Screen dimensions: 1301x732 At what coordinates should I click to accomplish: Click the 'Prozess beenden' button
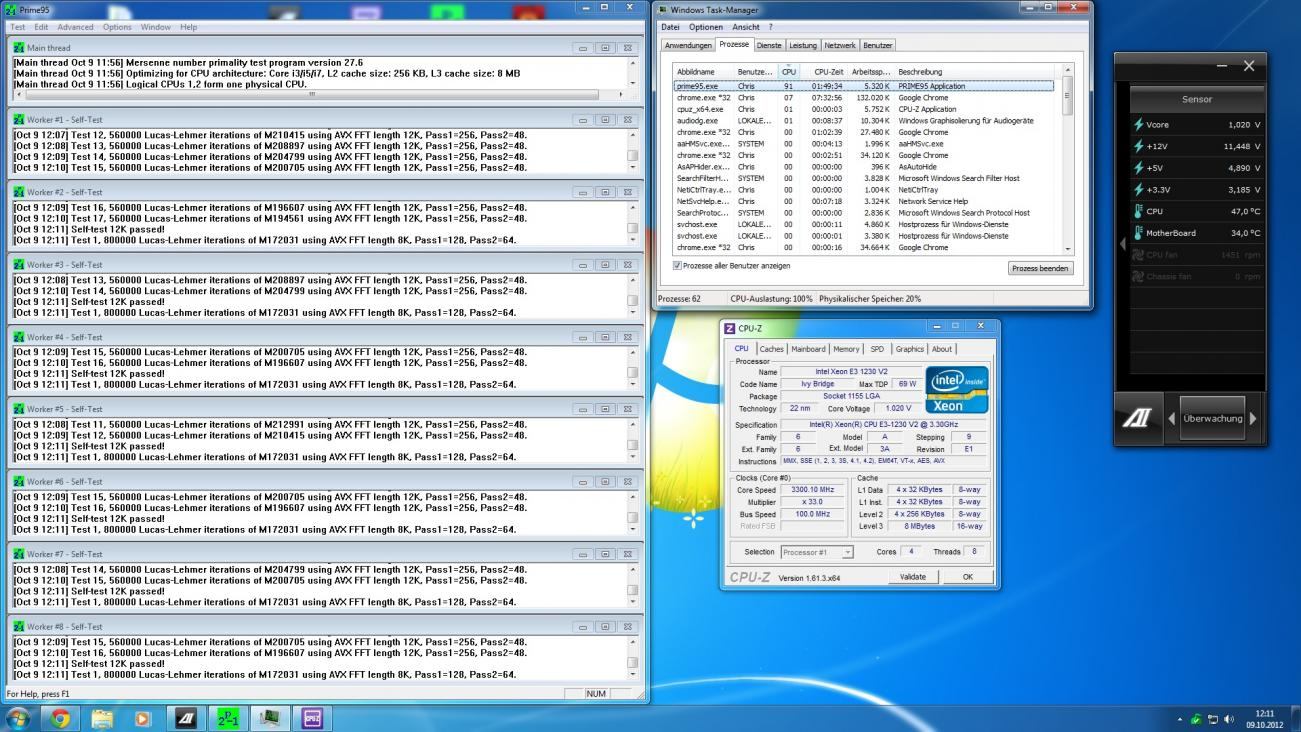pyautogui.click(x=1040, y=268)
